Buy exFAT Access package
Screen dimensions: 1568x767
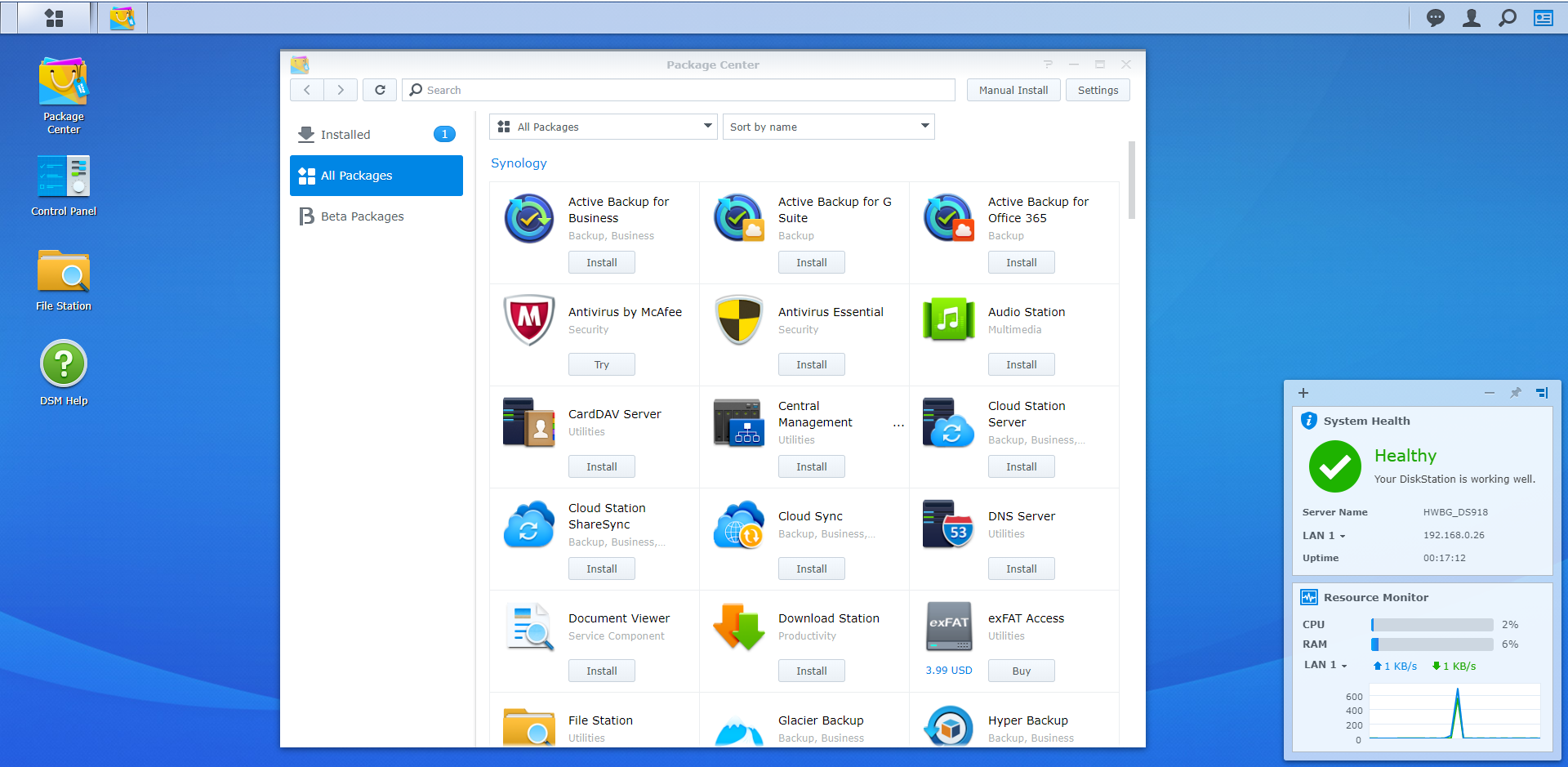coord(1022,671)
